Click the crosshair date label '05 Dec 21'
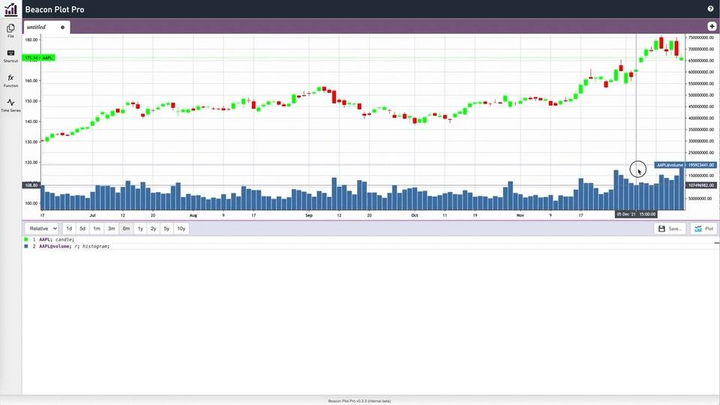 click(636, 214)
